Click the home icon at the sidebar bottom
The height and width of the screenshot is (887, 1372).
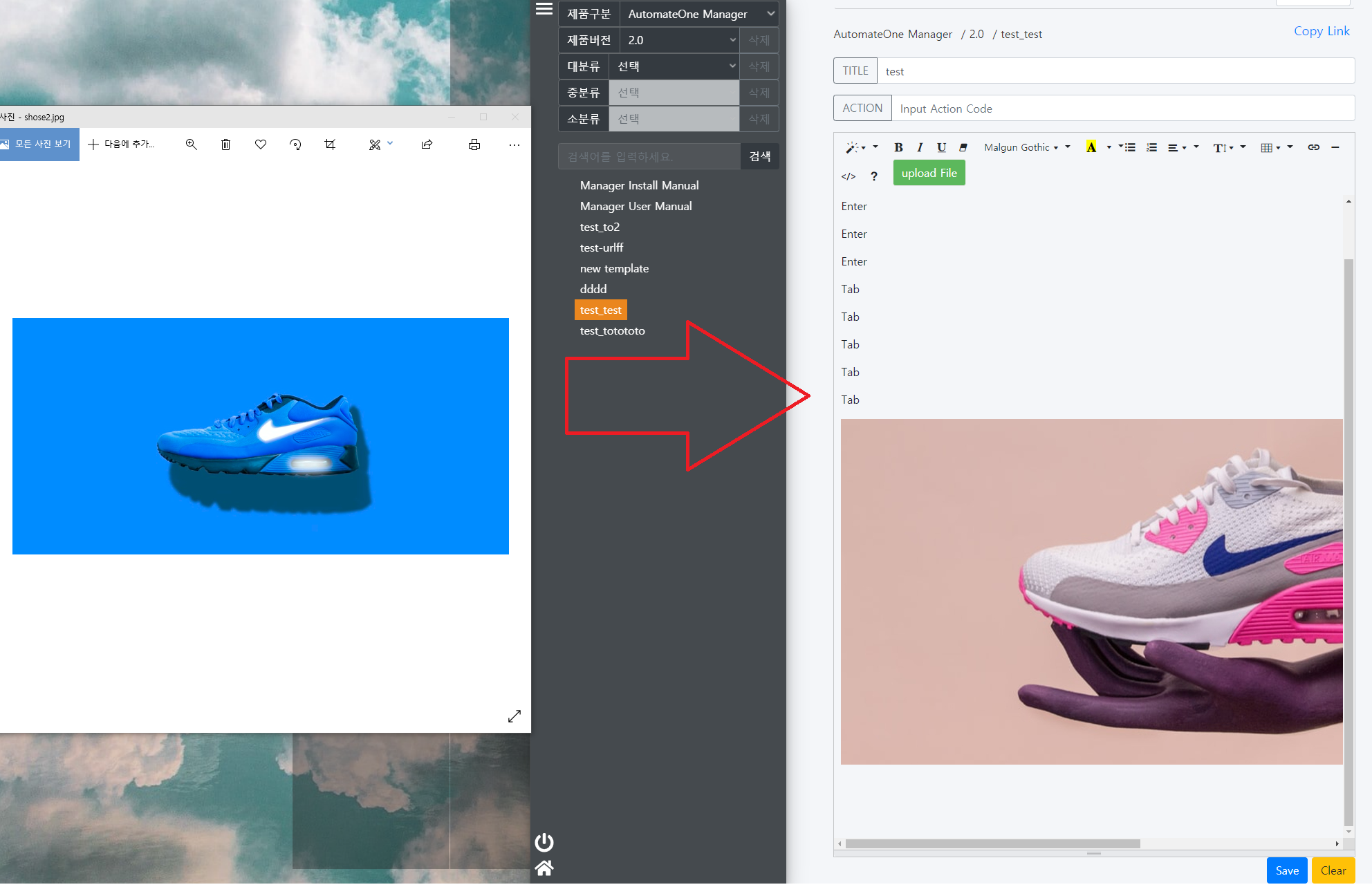(544, 868)
